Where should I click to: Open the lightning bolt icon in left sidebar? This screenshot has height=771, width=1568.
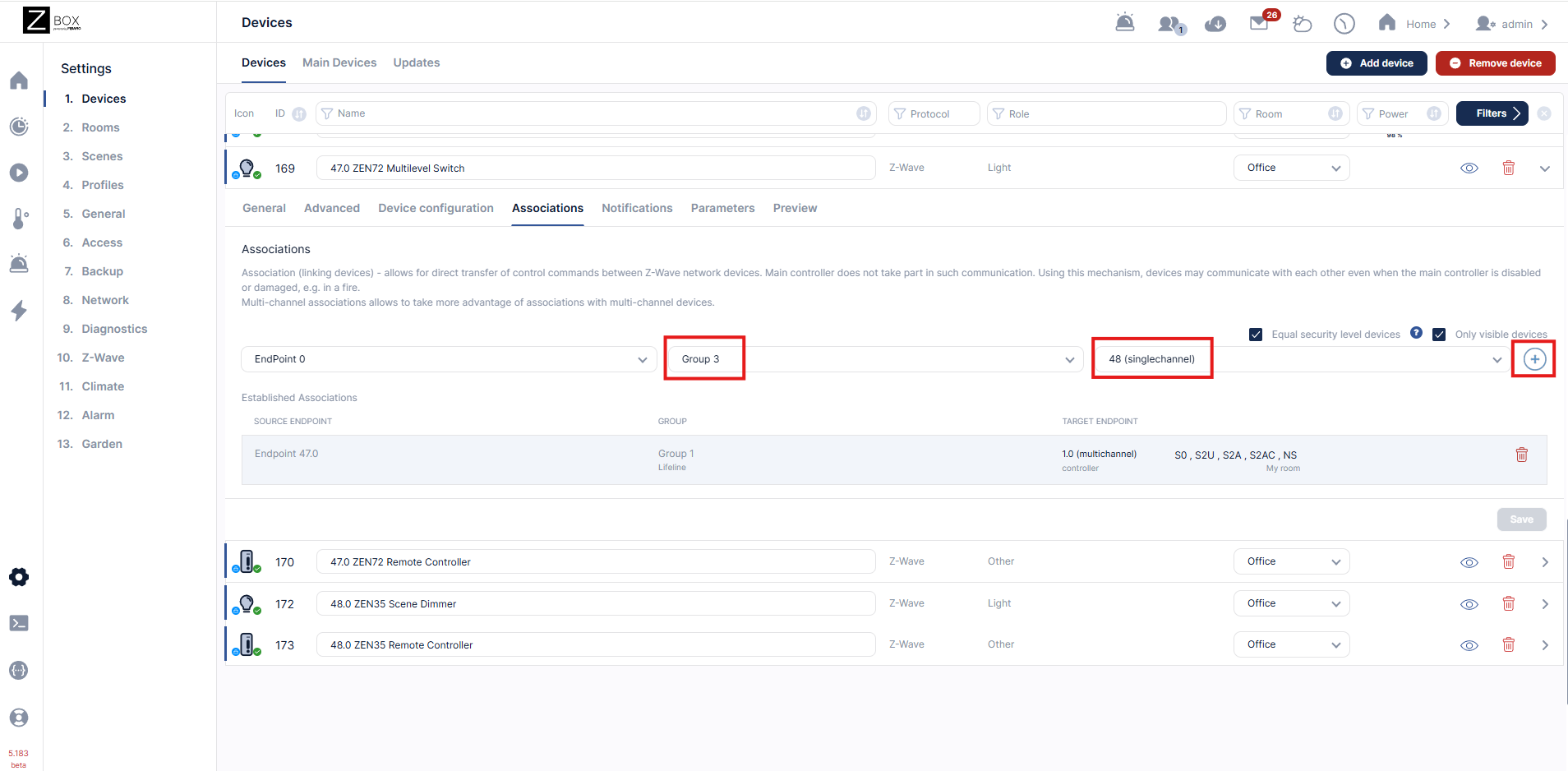coord(19,311)
